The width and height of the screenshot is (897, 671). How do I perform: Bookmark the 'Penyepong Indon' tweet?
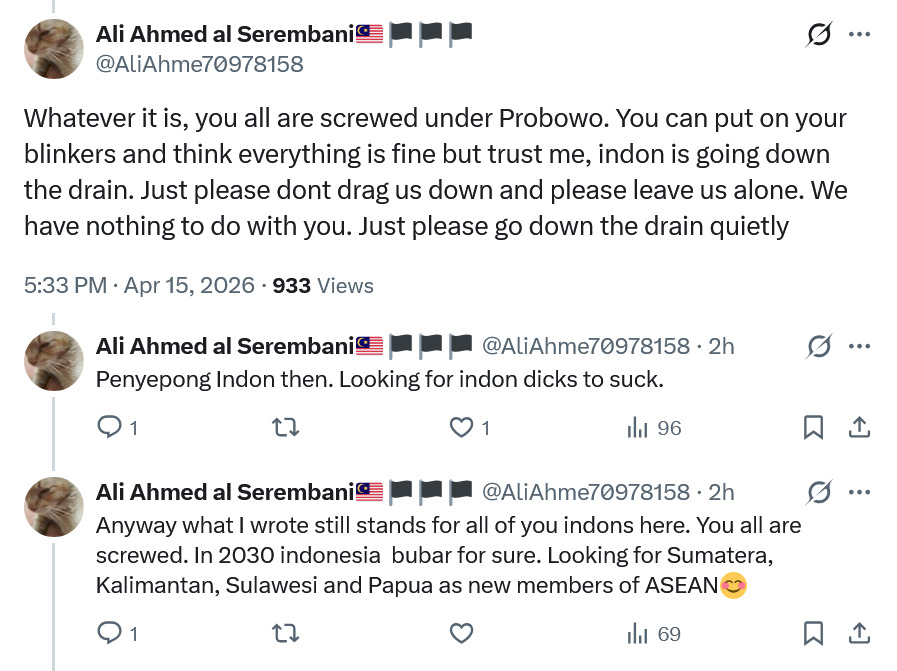[x=814, y=428]
